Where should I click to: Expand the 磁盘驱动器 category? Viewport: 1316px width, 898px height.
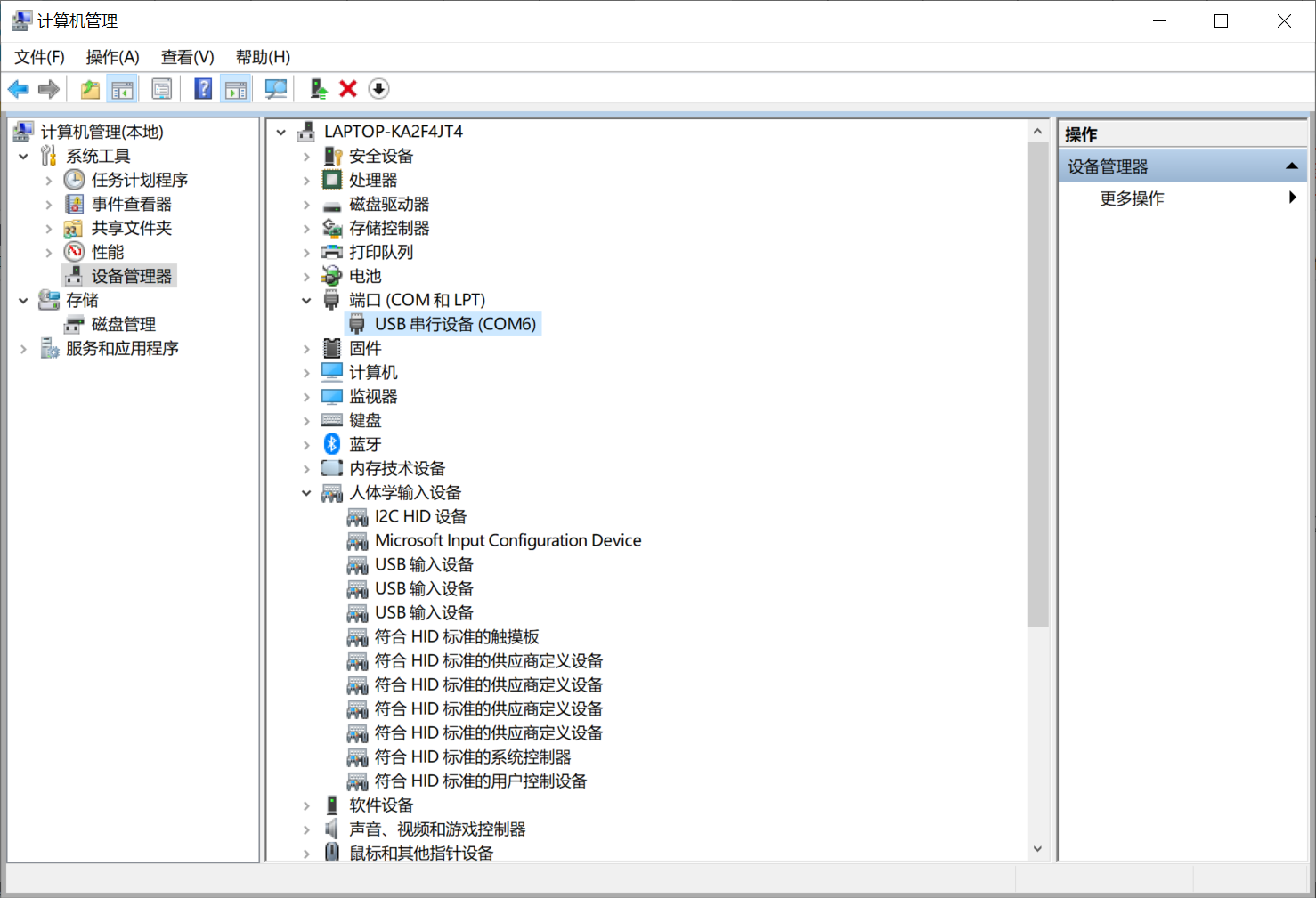tap(306, 204)
